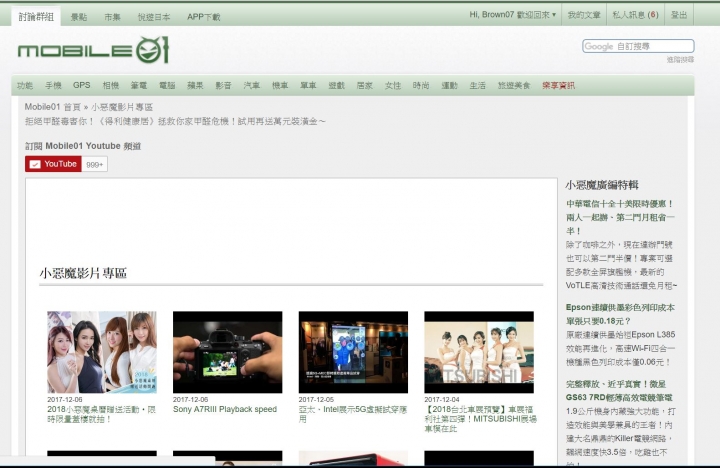The width and height of the screenshot is (720, 468).
Task: Select the 討論群組 tab
Action: pyautogui.click(x=36, y=17)
